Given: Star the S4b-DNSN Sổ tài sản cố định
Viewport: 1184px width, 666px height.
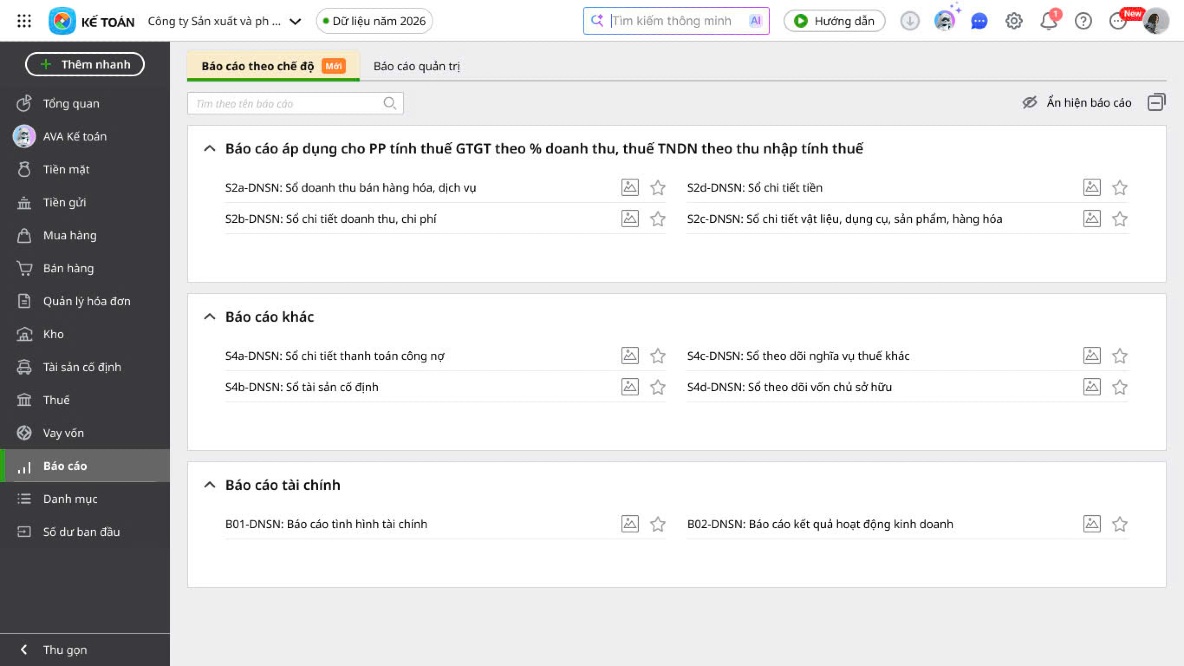Looking at the screenshot, I should [x=658, y=387].
